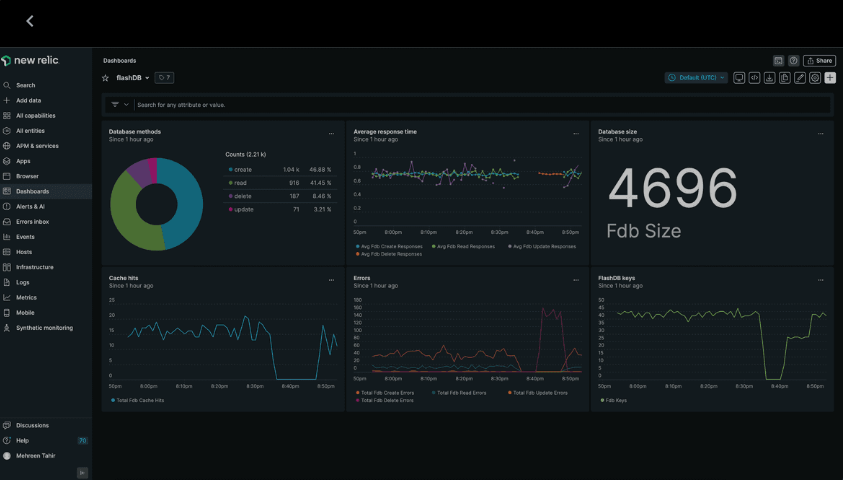
Task: Click the help question mark icon
Action: (x=794, y=61)
